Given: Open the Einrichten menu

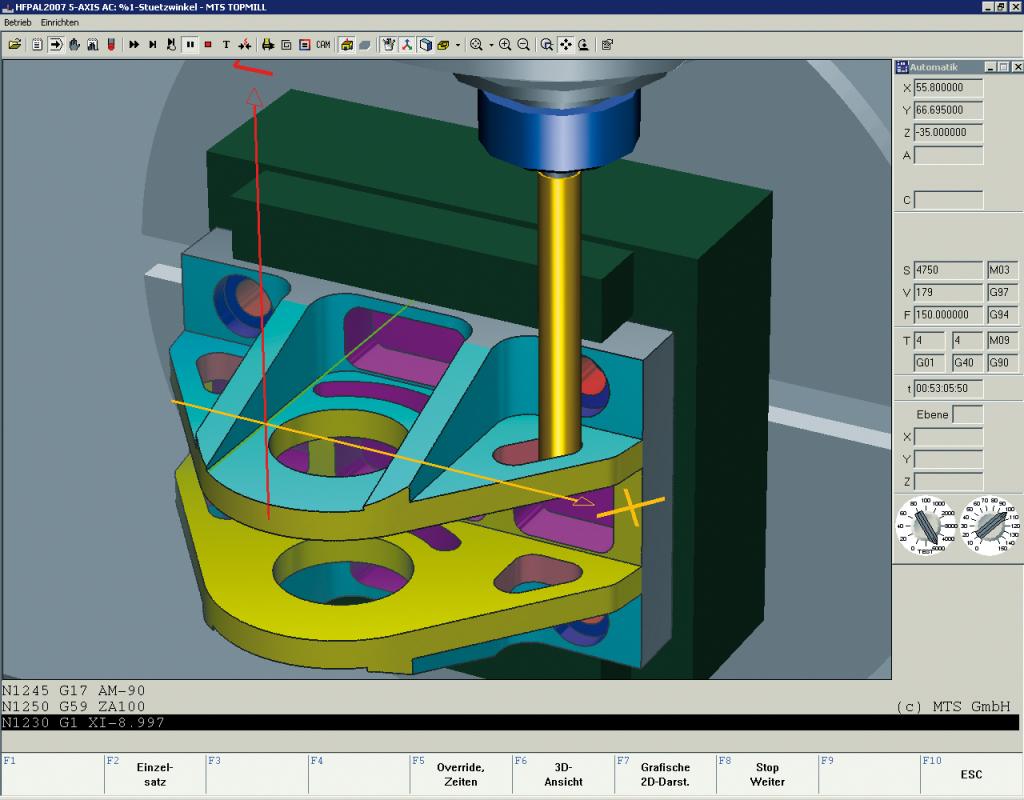Looking at the screenshot, I should coord(59,22).
